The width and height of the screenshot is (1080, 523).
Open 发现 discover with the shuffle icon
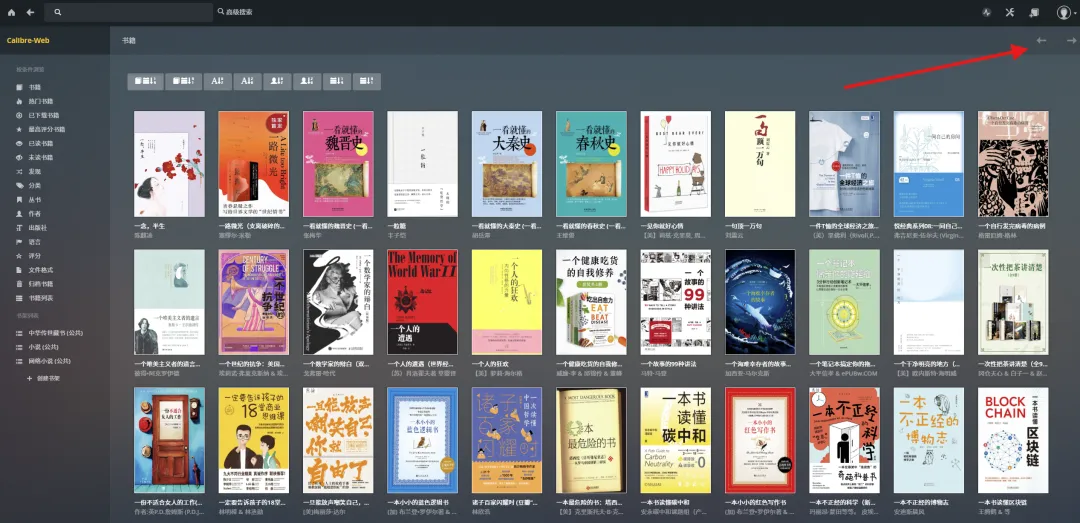pos(28,172)
